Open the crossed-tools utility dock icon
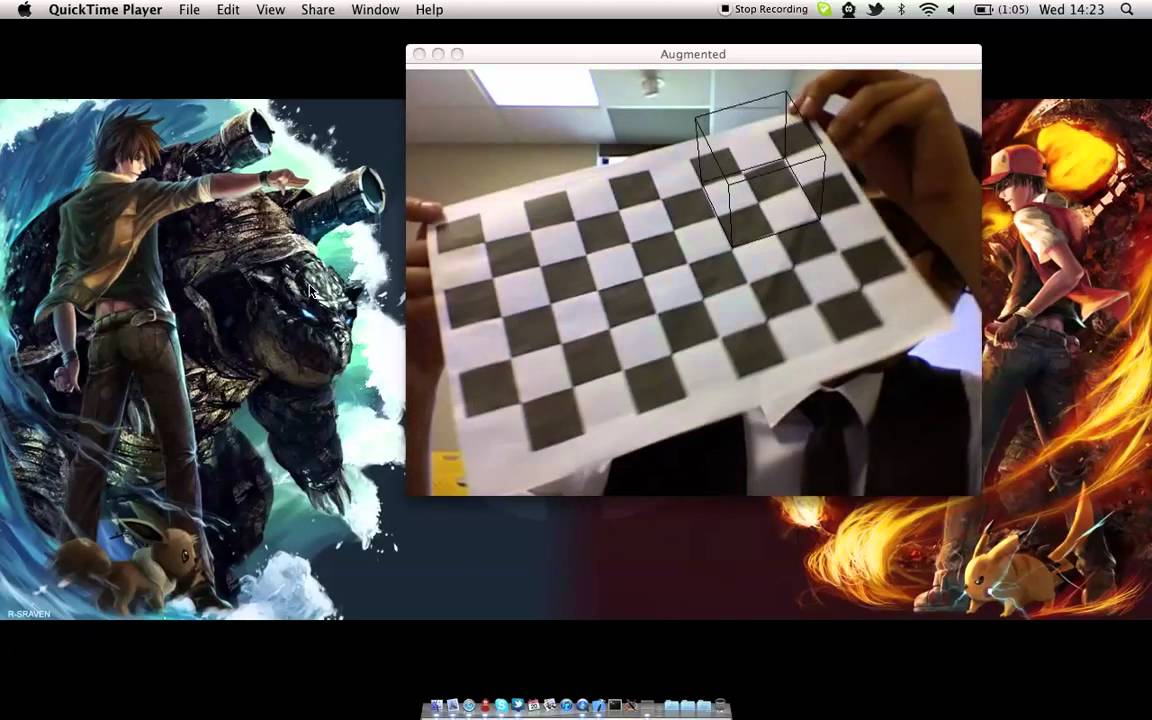This screenshot has width=1152, height=720. tap(631, 706)
